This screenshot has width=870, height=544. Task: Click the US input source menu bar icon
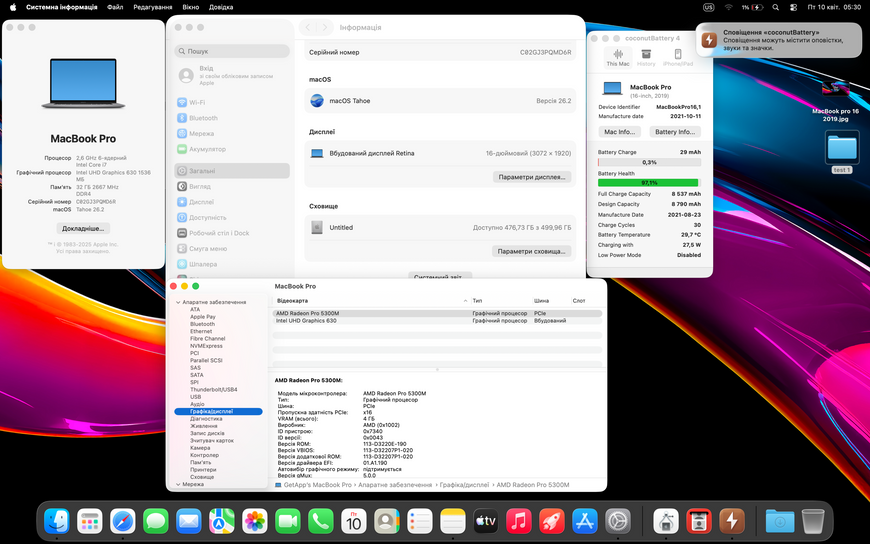point(709,7)
